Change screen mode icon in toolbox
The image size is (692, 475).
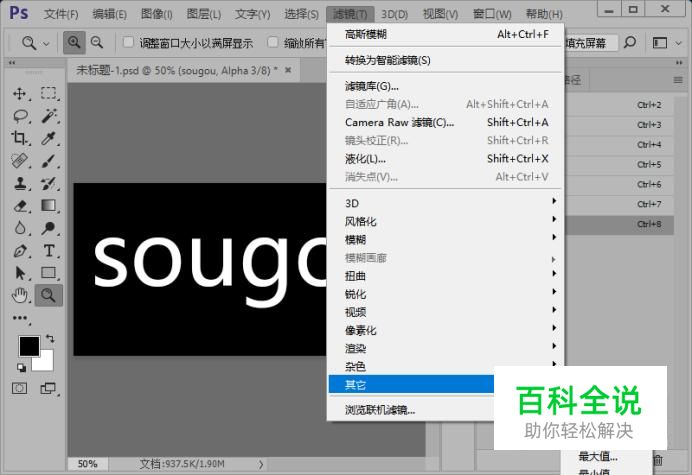click(48, 388)
